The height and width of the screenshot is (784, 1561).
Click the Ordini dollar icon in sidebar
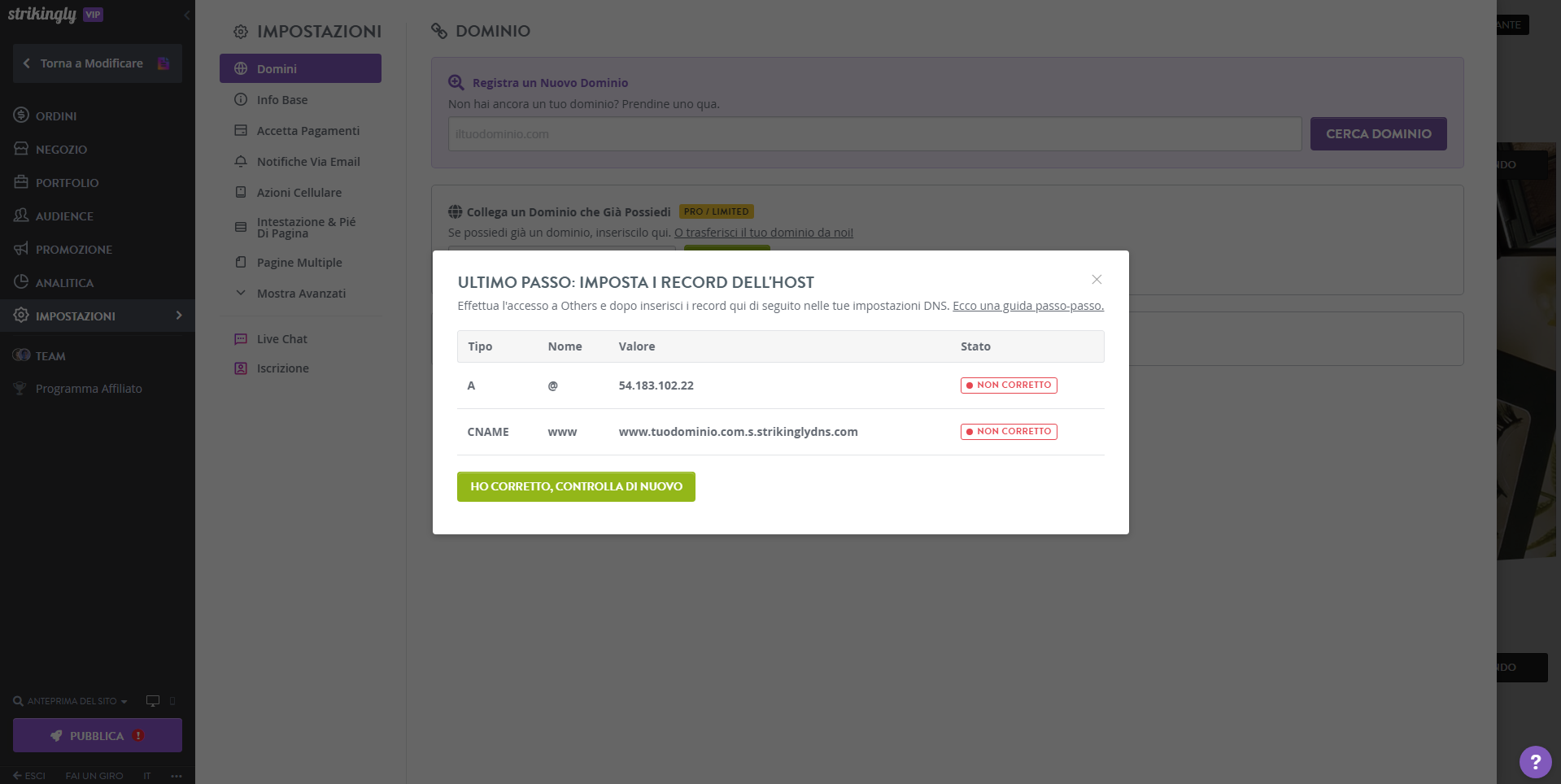pos(21,115)
